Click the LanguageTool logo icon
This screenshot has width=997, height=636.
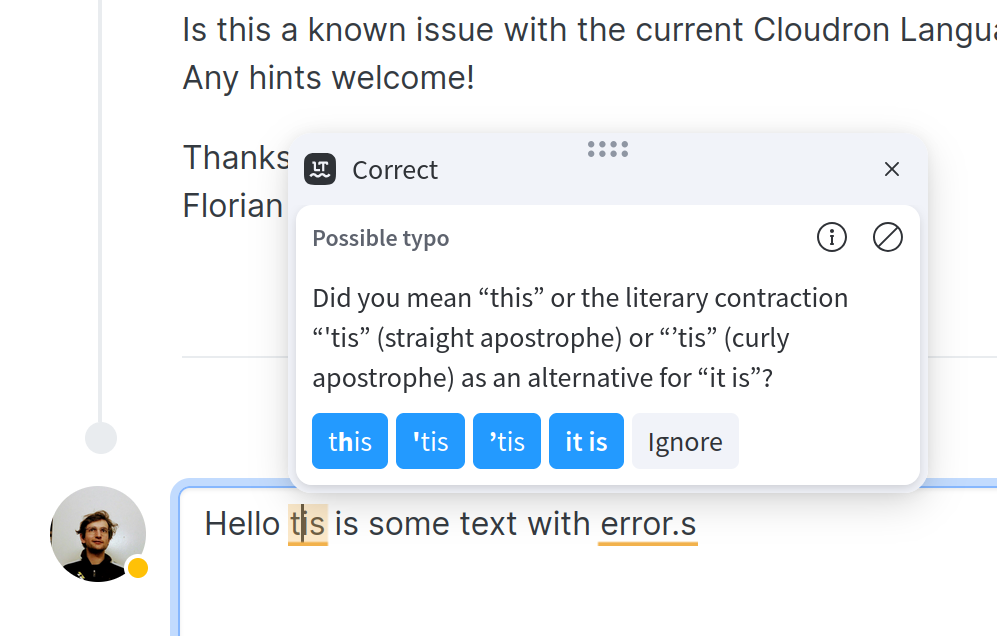[x=320, y=169]
